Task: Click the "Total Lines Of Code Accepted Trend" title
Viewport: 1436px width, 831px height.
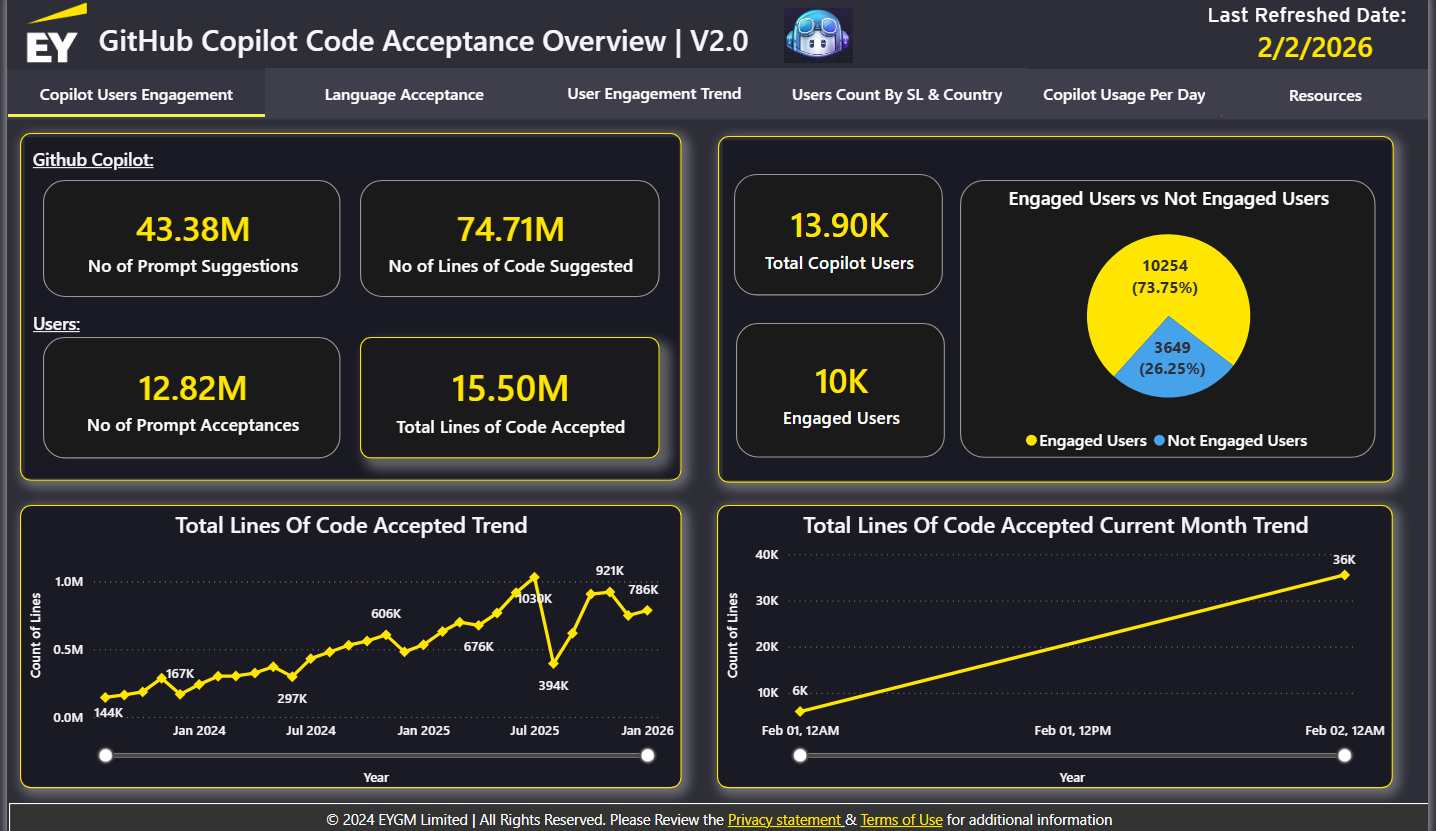Action: pos(351,525)
